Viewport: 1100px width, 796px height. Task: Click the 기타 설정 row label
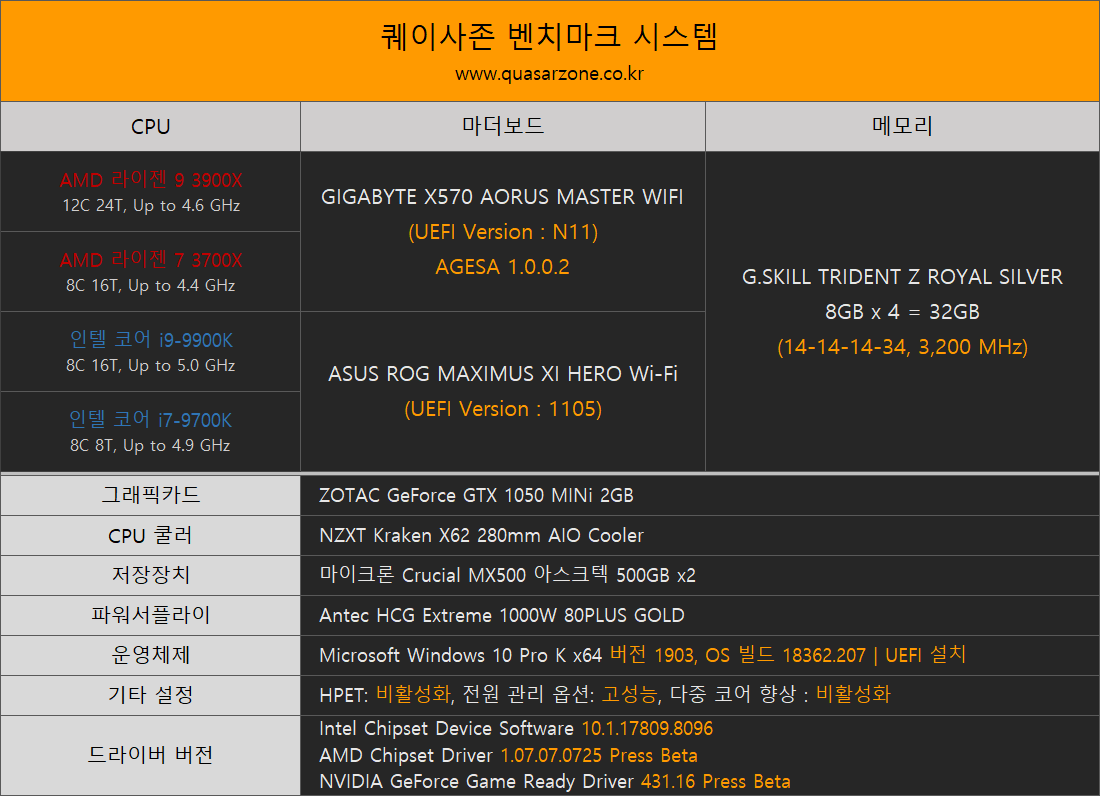point(151,695)
